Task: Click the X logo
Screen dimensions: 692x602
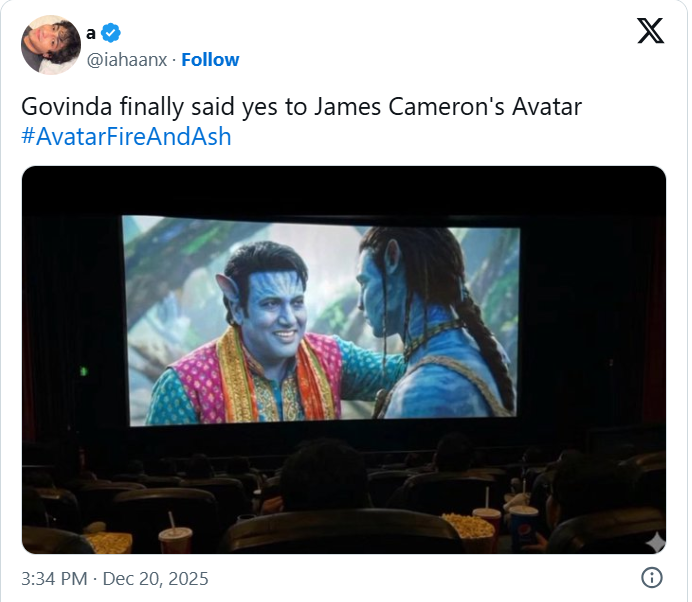Action: 650,31
